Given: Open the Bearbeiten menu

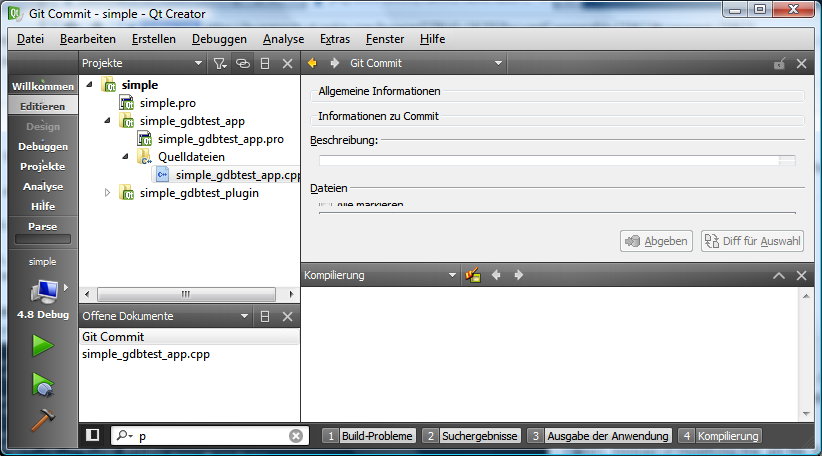Looking at the screenshot, I should 88,39.
